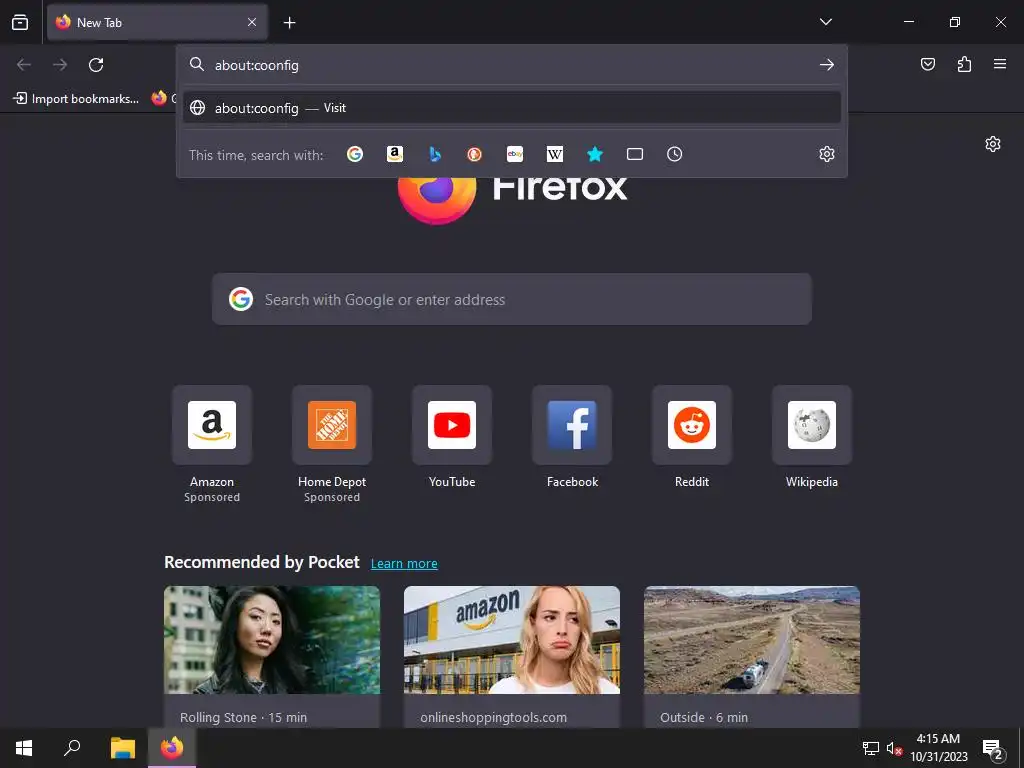Image resolution: width=1024 pixels, height=768 pixels.
Task: Click the muted volume tray icon
Action: pyautogui.click(x=894, y=748)
